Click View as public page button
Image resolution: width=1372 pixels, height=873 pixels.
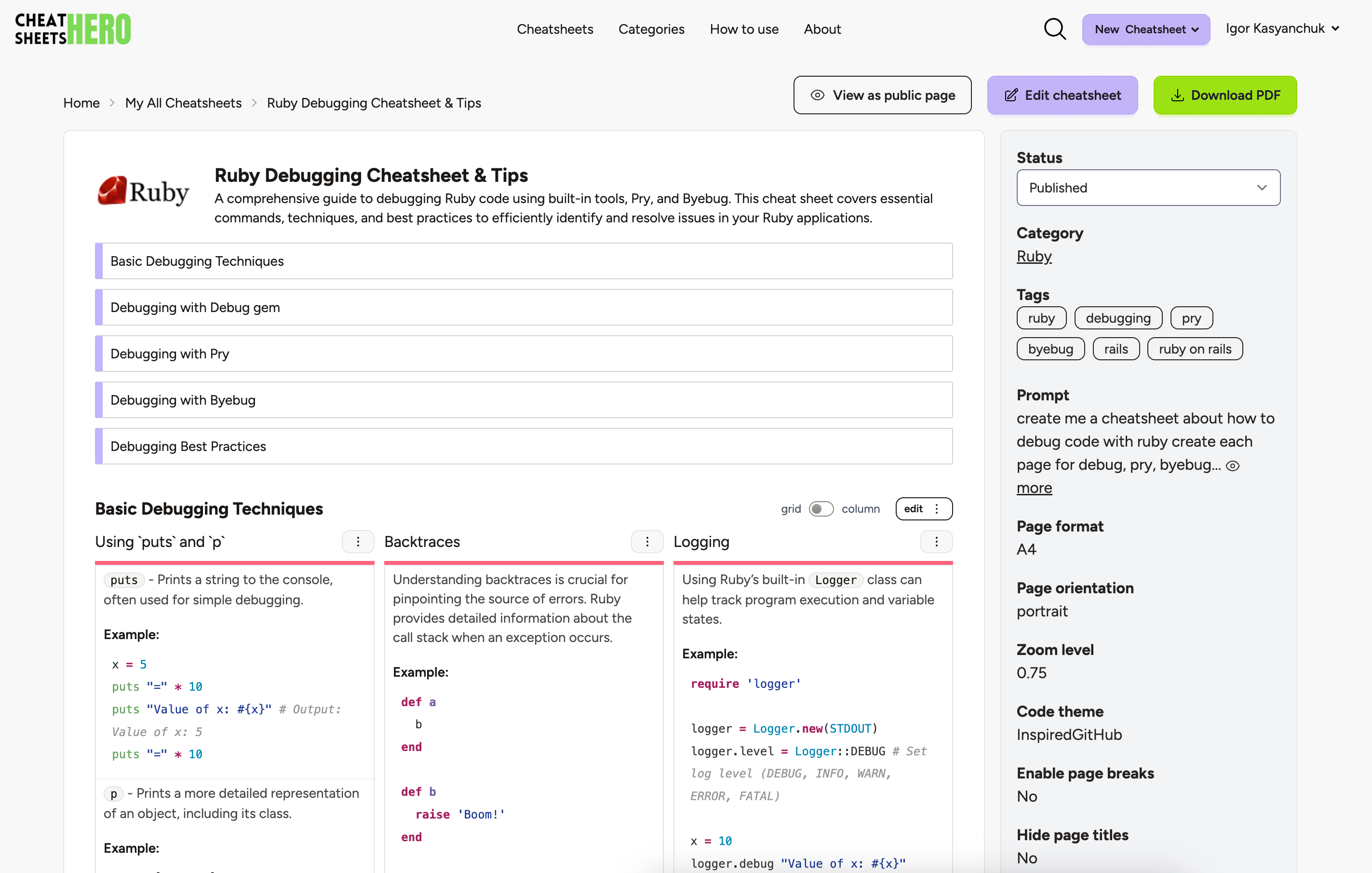pyautogui.click(x=882, y=95)
